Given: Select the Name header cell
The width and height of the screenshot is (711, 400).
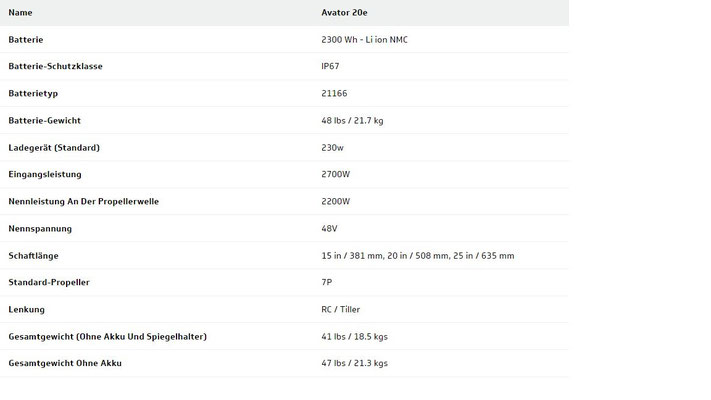Looking at the screenshot, I should (x=20, y=13).
